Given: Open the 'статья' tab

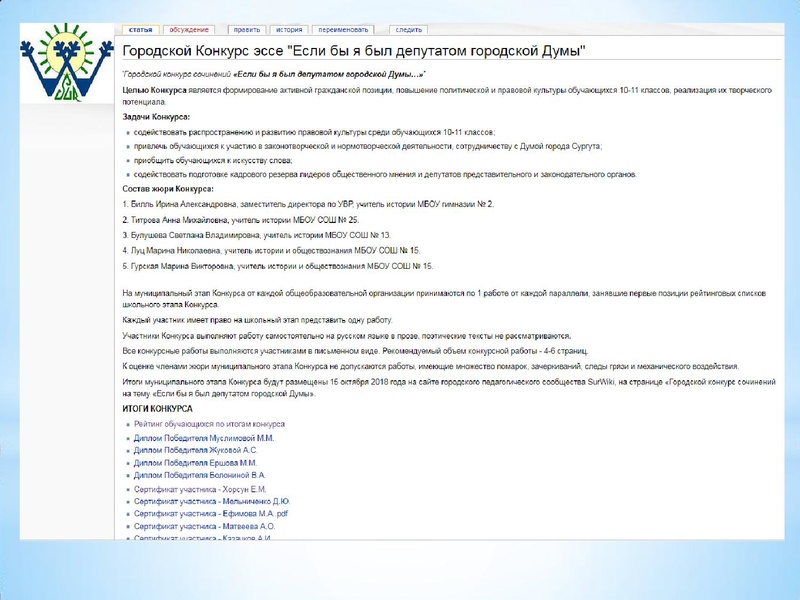Looking at the screenshot, I should [x=140, y=31].
